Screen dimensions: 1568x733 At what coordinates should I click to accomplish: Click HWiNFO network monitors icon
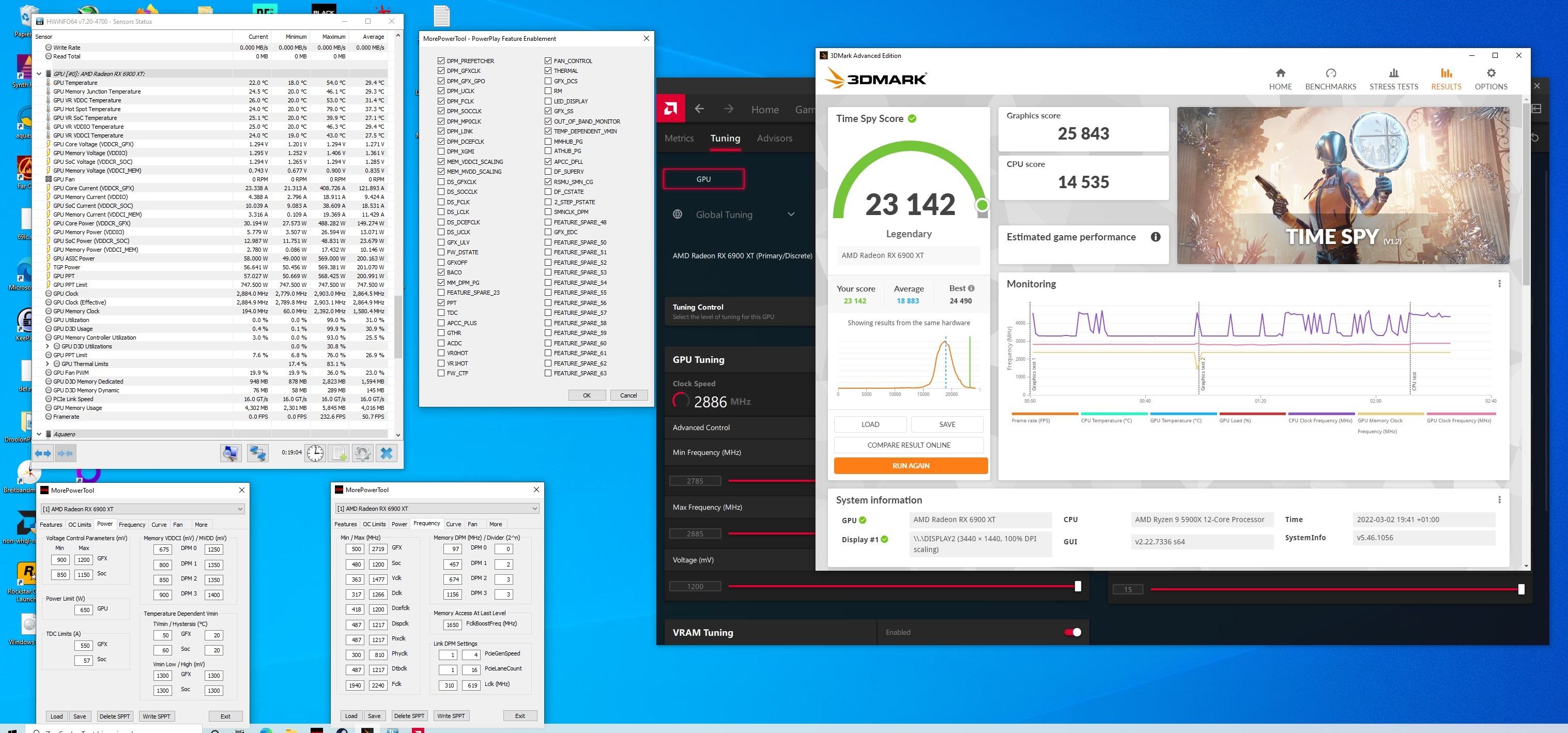pos(257,453)
